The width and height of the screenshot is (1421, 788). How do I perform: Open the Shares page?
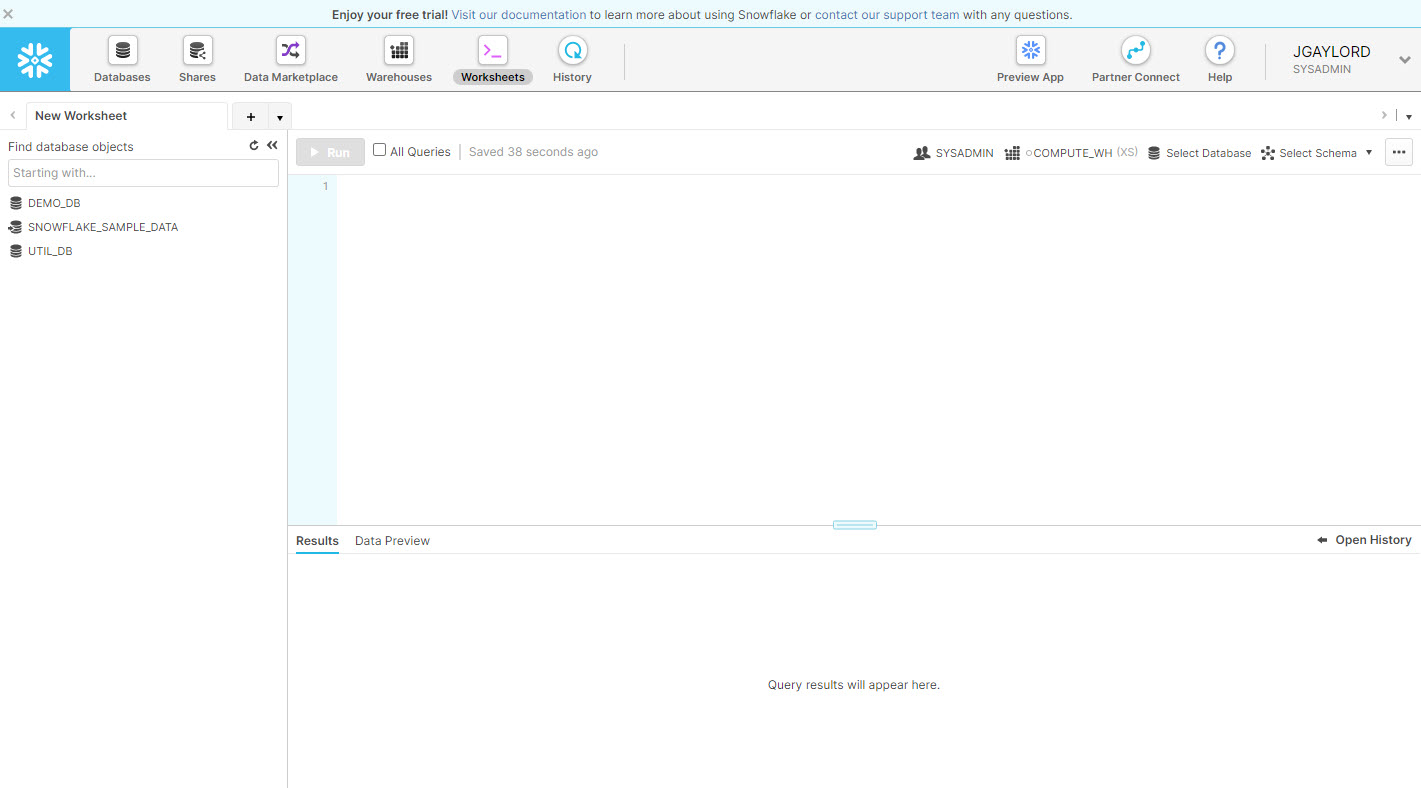(x=197, y=60)
